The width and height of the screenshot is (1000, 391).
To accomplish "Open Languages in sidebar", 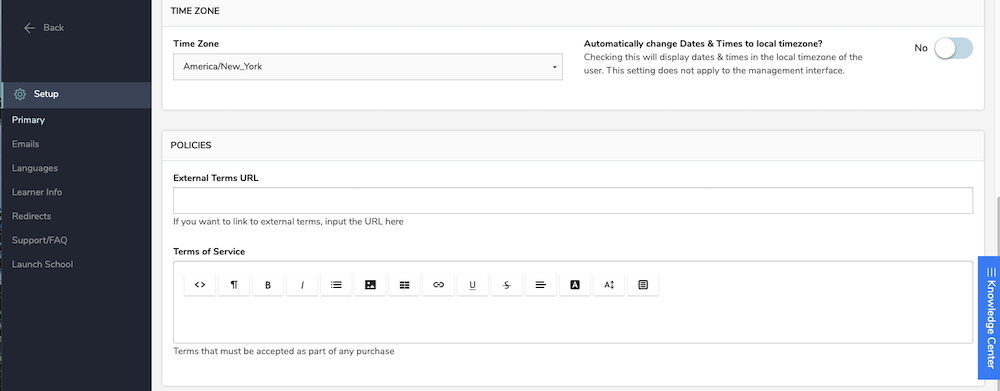I will coord(35,168).
